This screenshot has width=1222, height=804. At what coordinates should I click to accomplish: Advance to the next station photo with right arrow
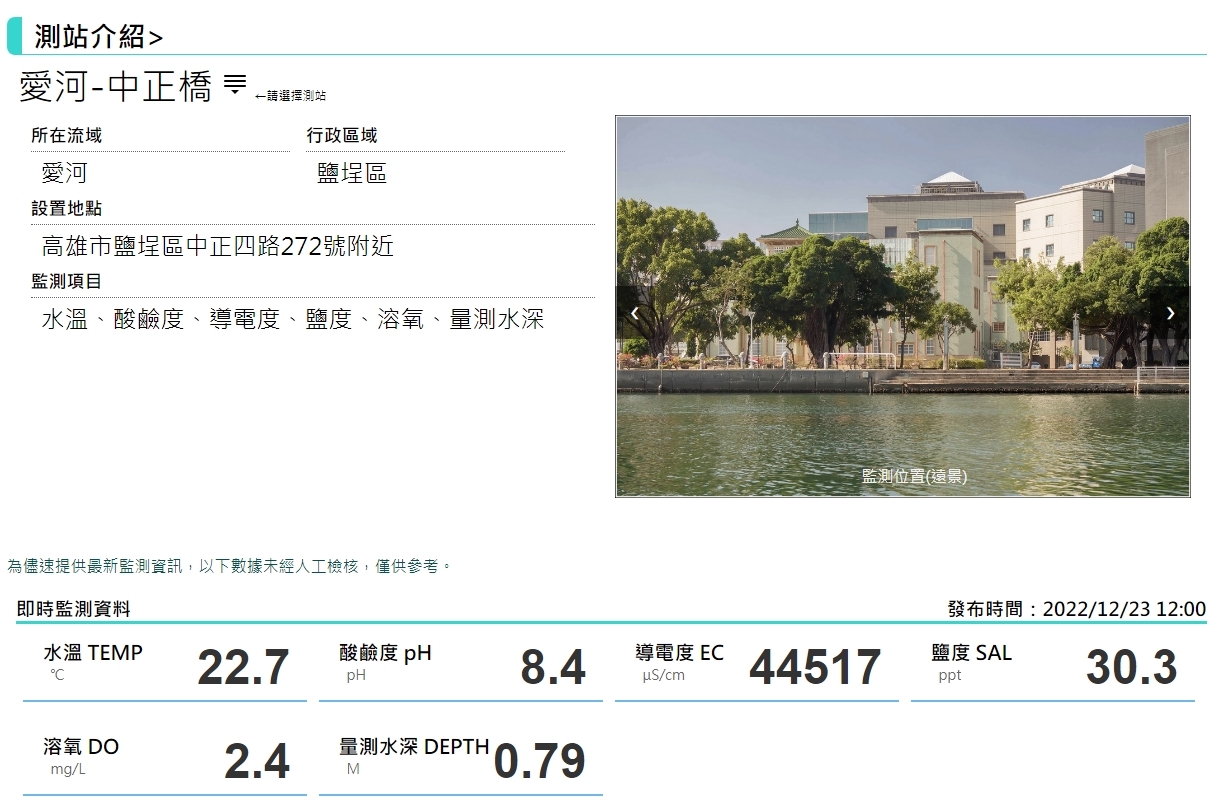pyautogui.click(x=1170, y=313)
